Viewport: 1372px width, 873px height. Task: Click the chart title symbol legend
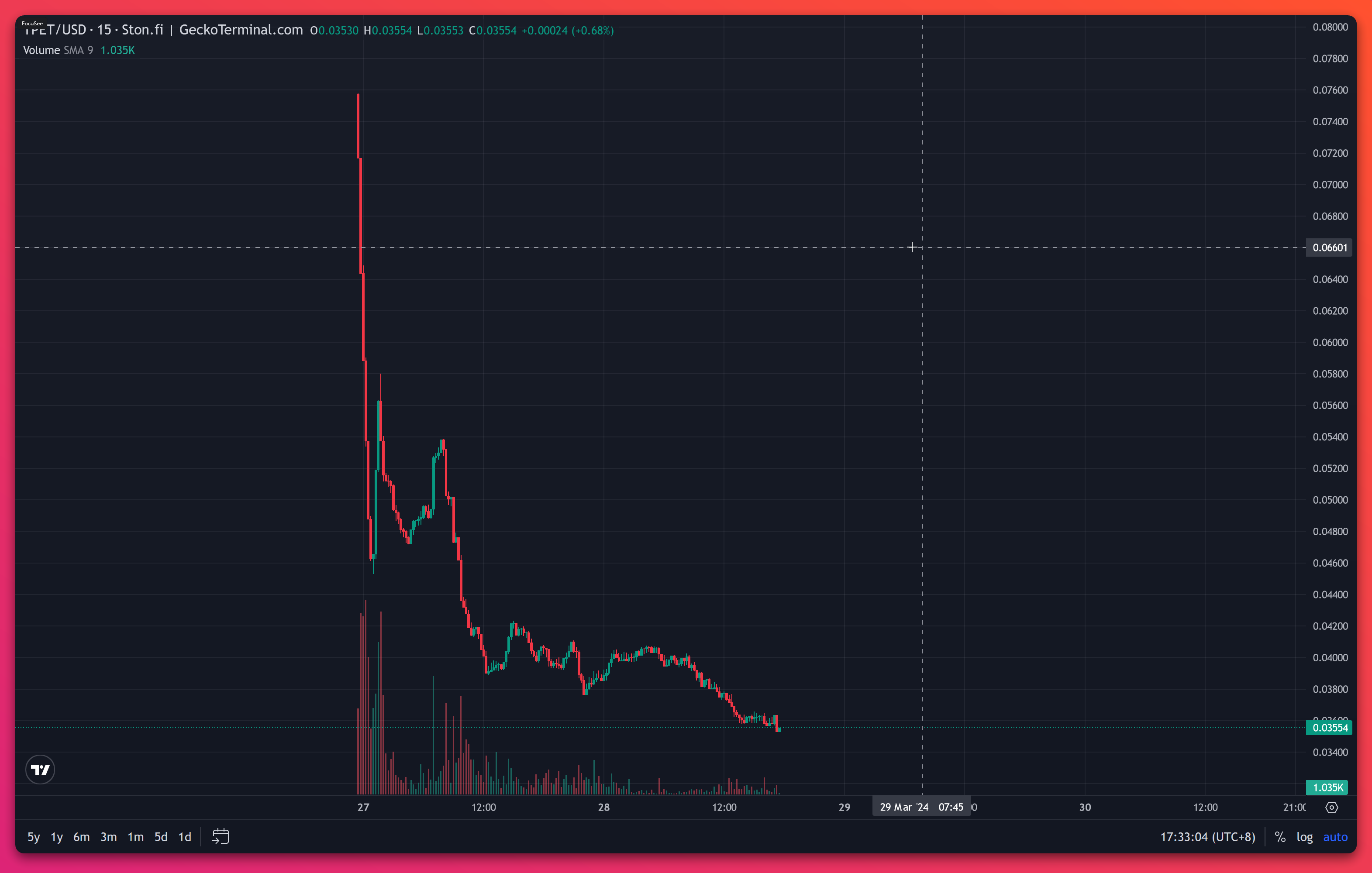[x=162, y=30]
